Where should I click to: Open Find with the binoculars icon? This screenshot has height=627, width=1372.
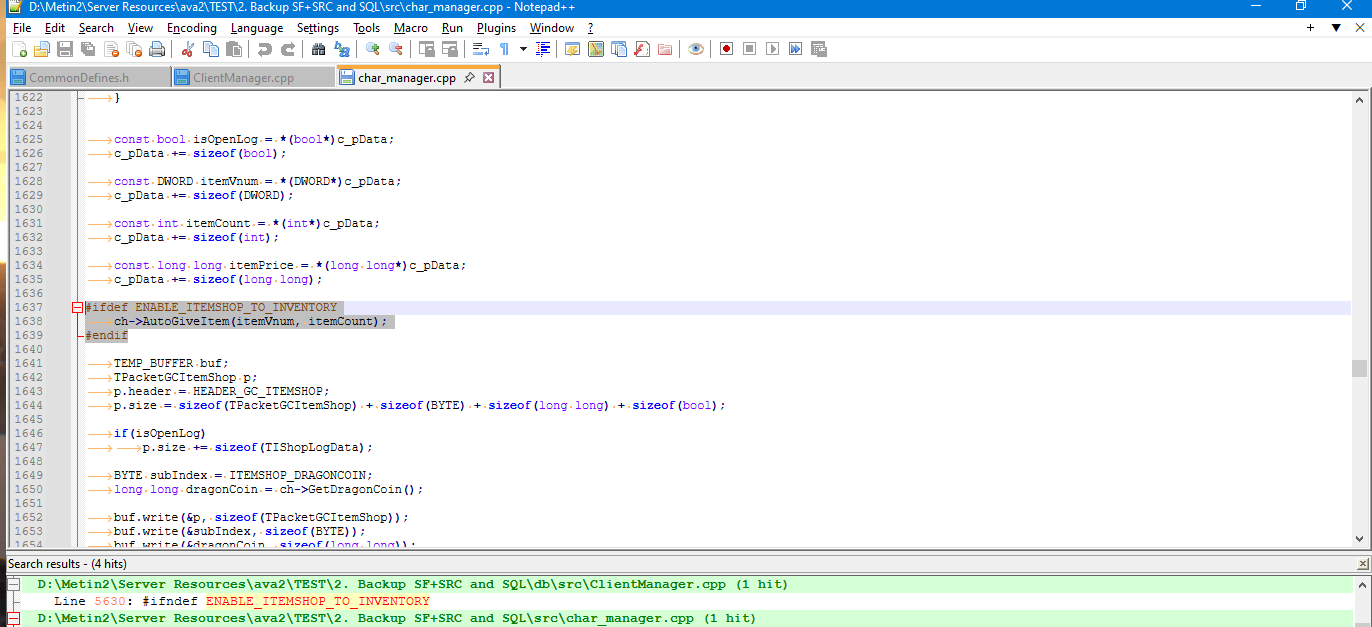318,49
